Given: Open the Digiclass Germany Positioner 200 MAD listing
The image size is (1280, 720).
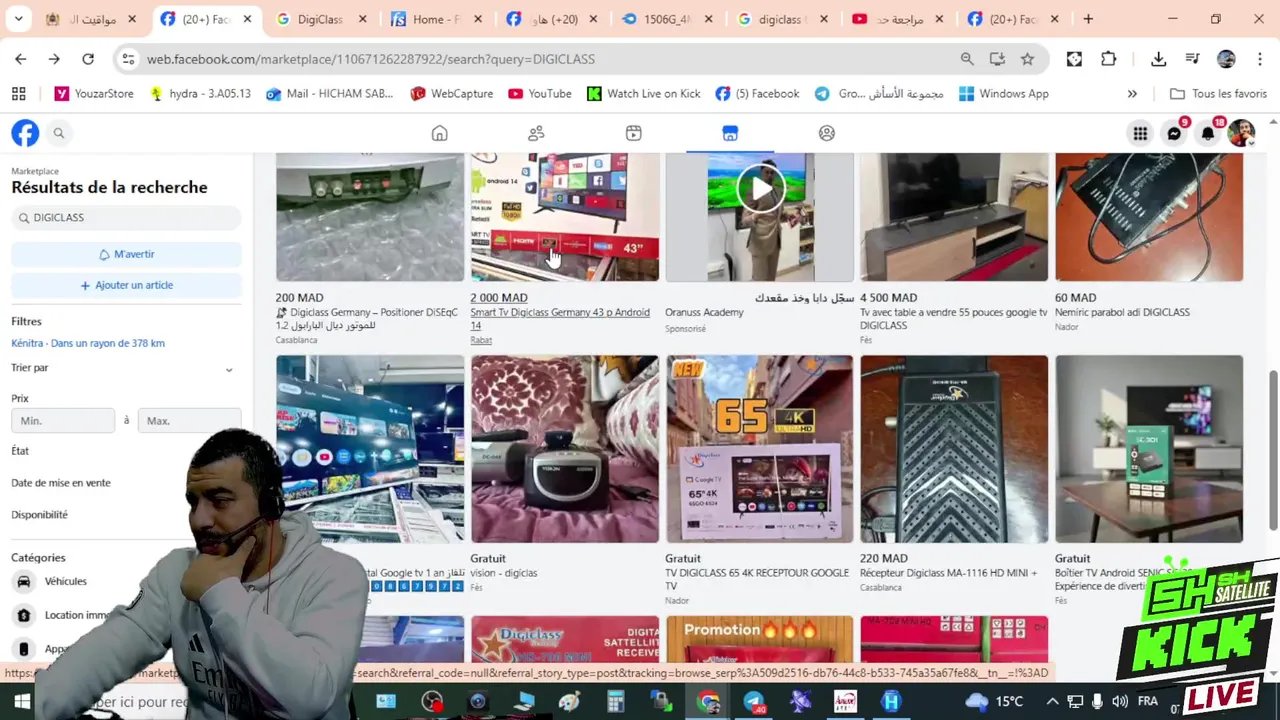Looking at the screenshot, I should coord(370,217).
